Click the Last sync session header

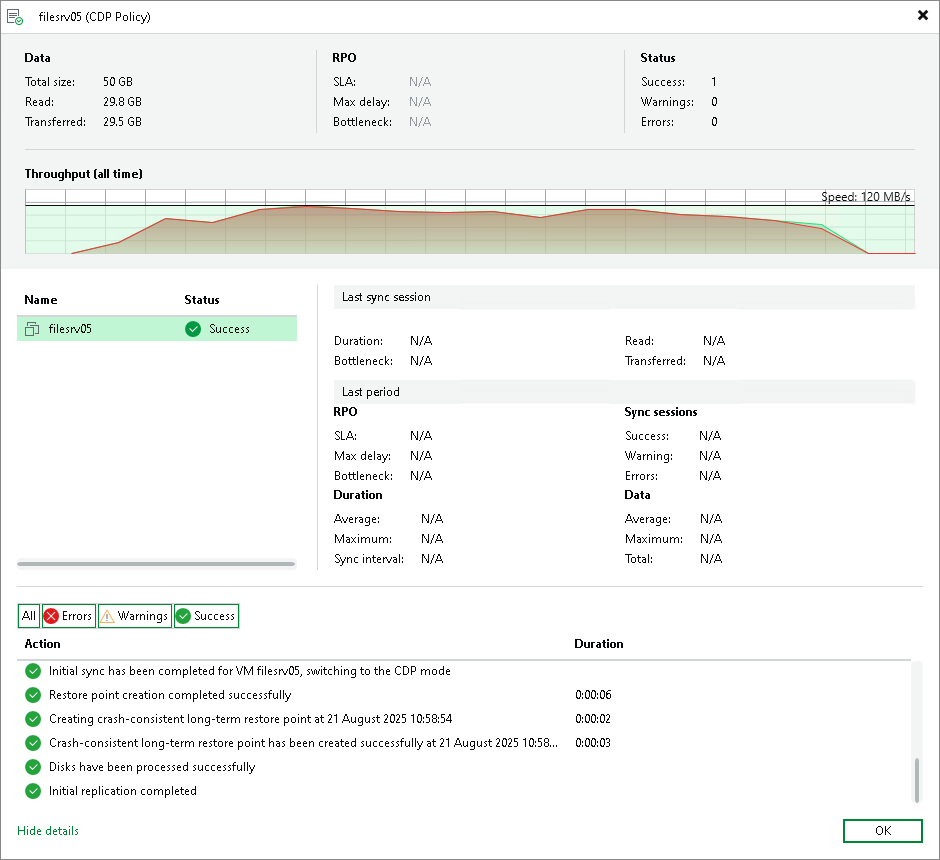[x=624, y=297]
